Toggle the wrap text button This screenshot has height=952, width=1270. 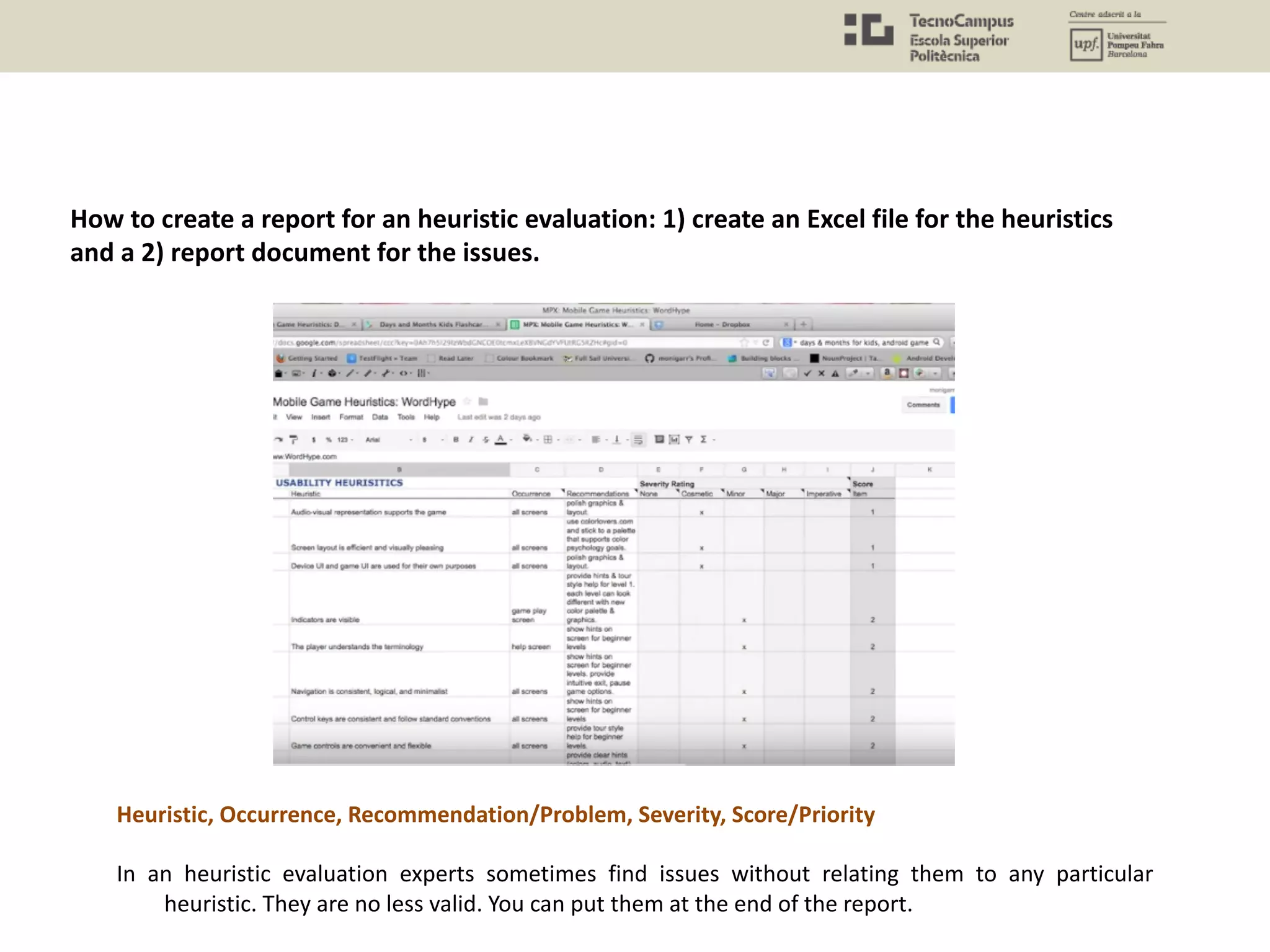(639, 439)
